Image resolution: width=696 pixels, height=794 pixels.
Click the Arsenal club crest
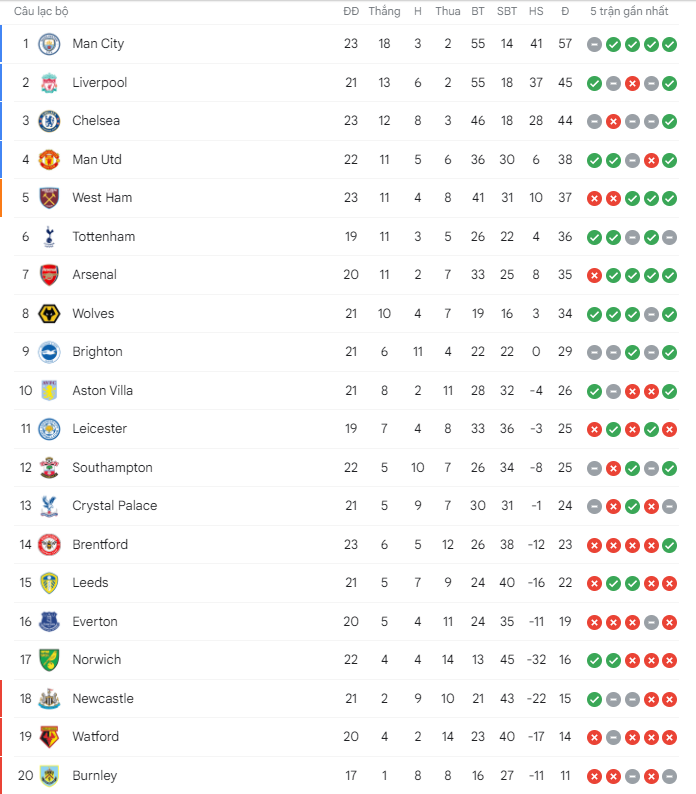pos(49,275)
